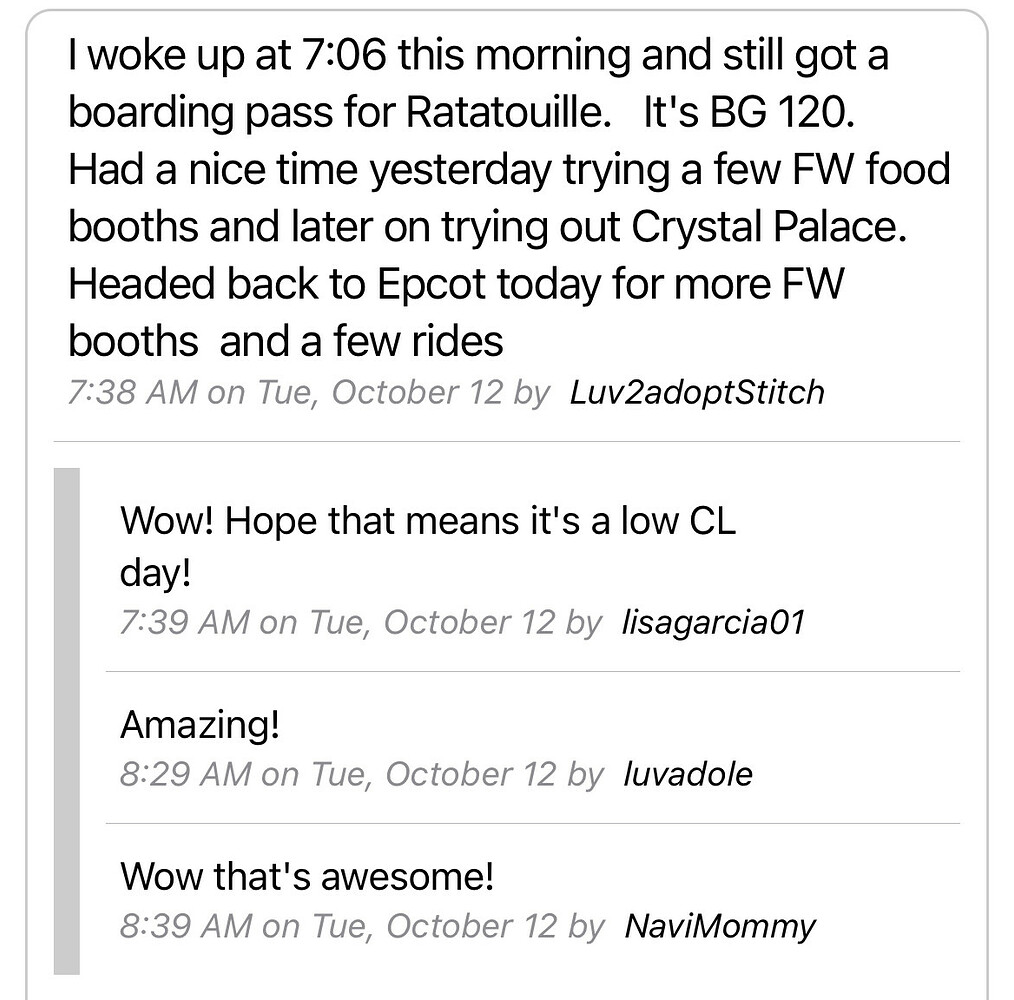The width and height of the screenshot is (1014, 1000).
Task: Click 'I woke up at 7:06' opening line
Action: point(230,55)
